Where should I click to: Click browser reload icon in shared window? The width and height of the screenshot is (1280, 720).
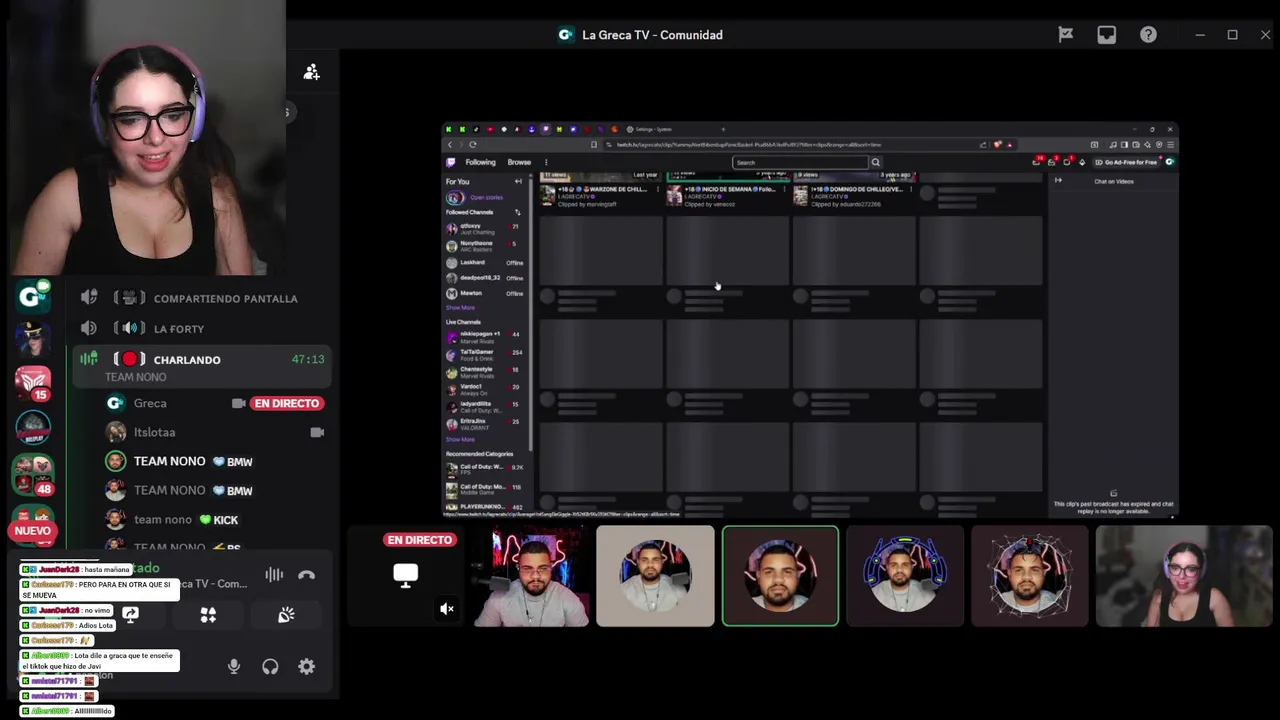[x=473, y=145]
